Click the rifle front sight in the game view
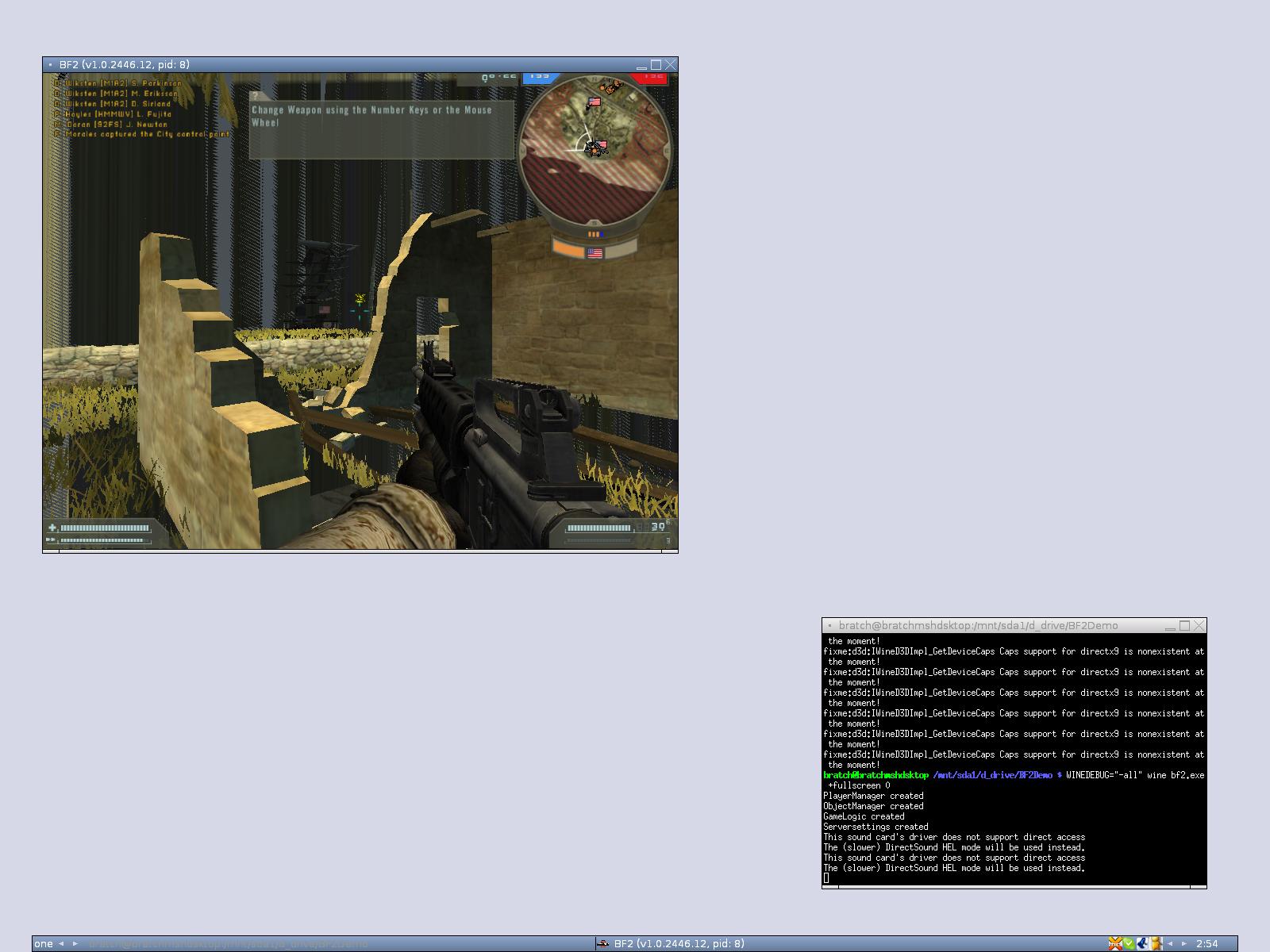 click(427, 353)
